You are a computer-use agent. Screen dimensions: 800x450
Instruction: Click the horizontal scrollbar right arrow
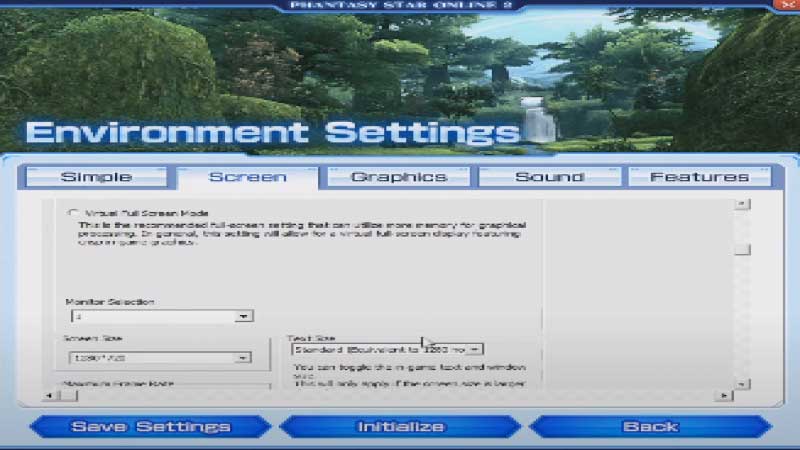(723, 395)
